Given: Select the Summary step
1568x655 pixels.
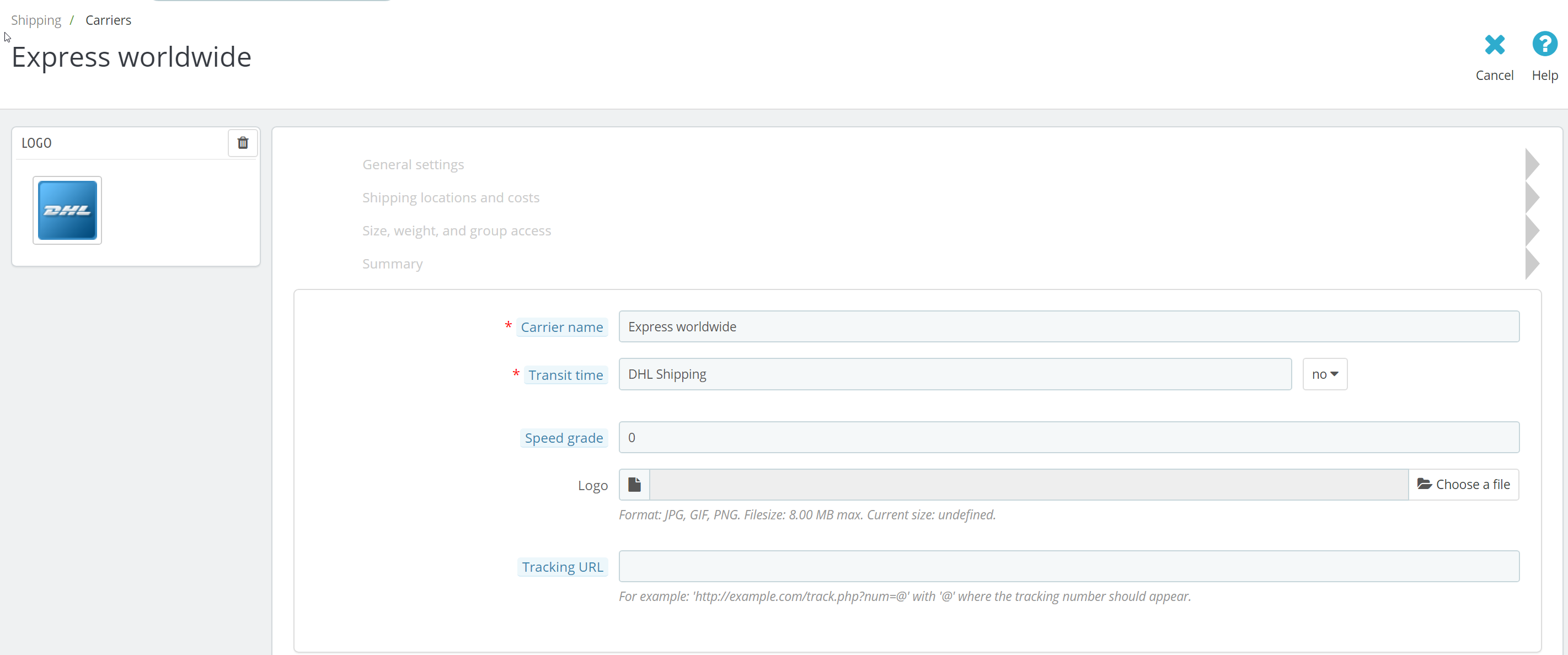Looking at the screenshot, I should [392, 264].
